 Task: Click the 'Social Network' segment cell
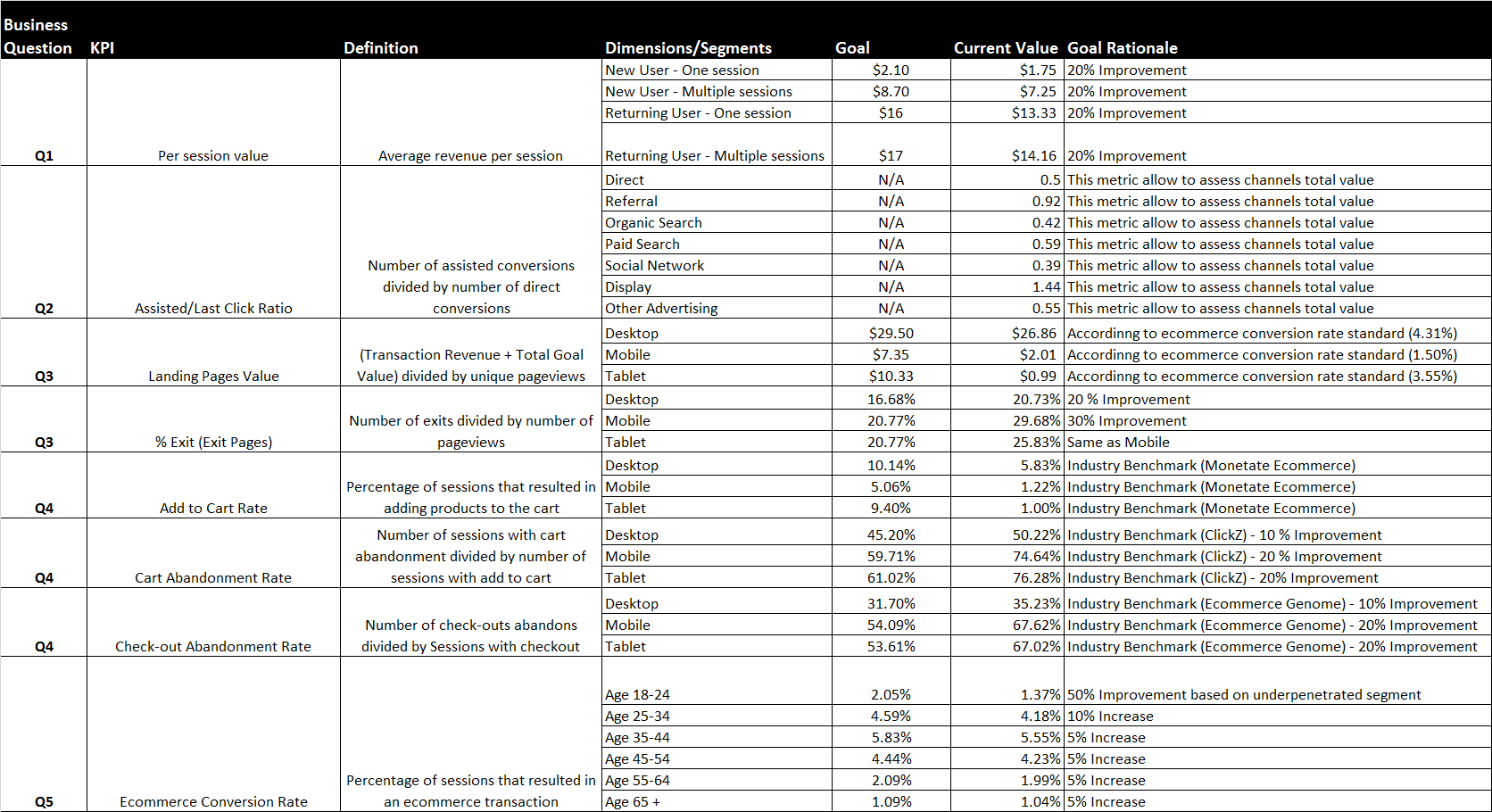click(x=654, y=265)
